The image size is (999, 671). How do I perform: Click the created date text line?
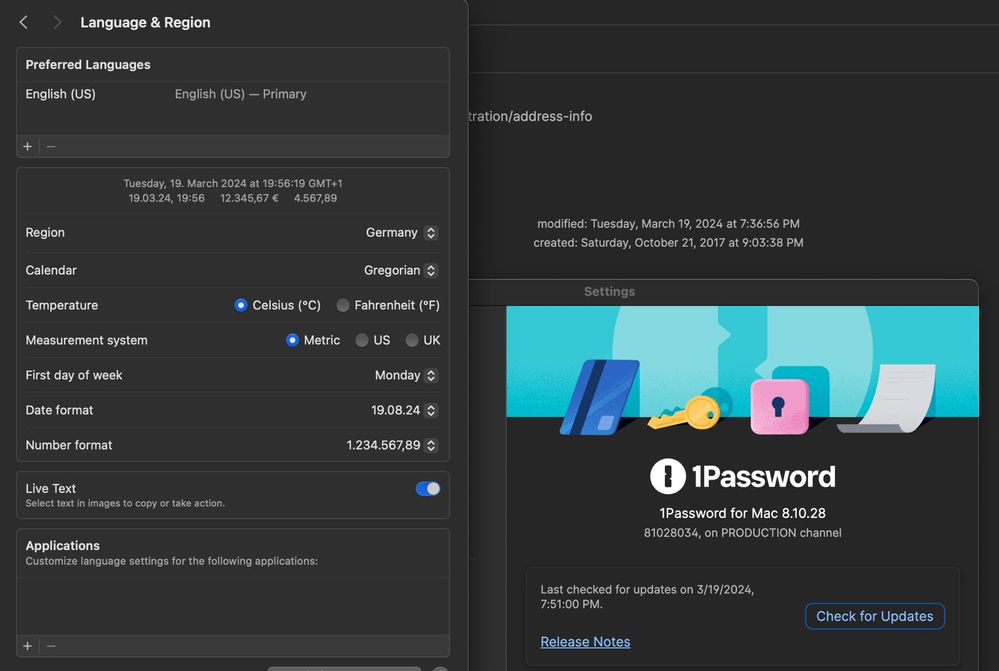[668, 243]
